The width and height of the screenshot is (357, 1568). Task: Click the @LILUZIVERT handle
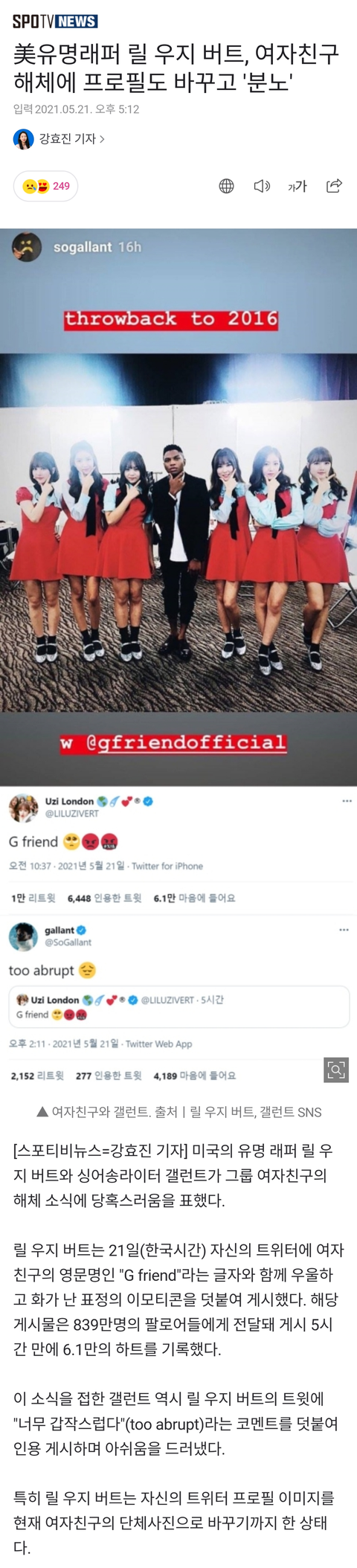(x=71, y=814)
